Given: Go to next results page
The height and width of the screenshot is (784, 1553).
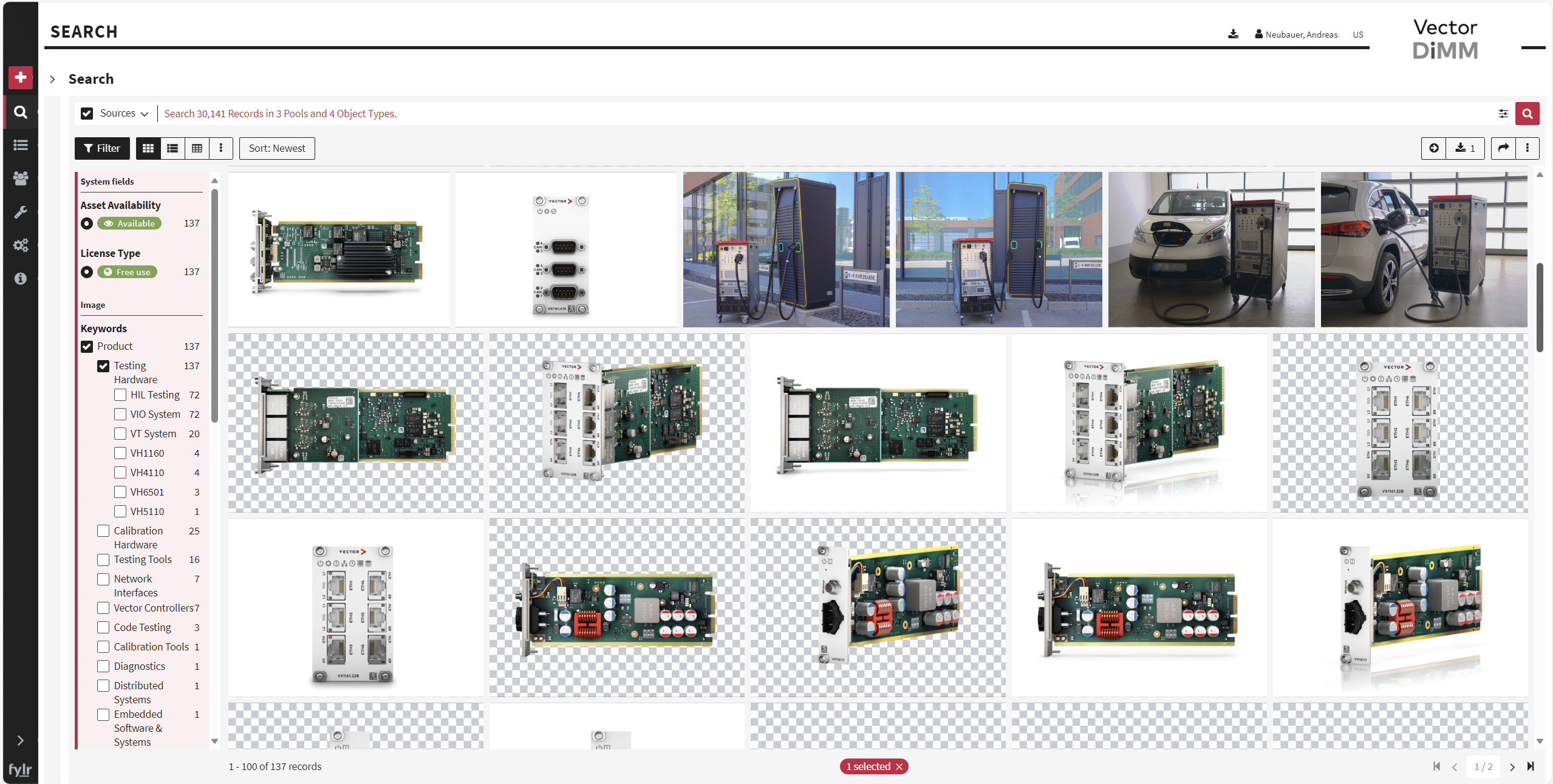Looking at the screenshot, I should pos(1512,767).
